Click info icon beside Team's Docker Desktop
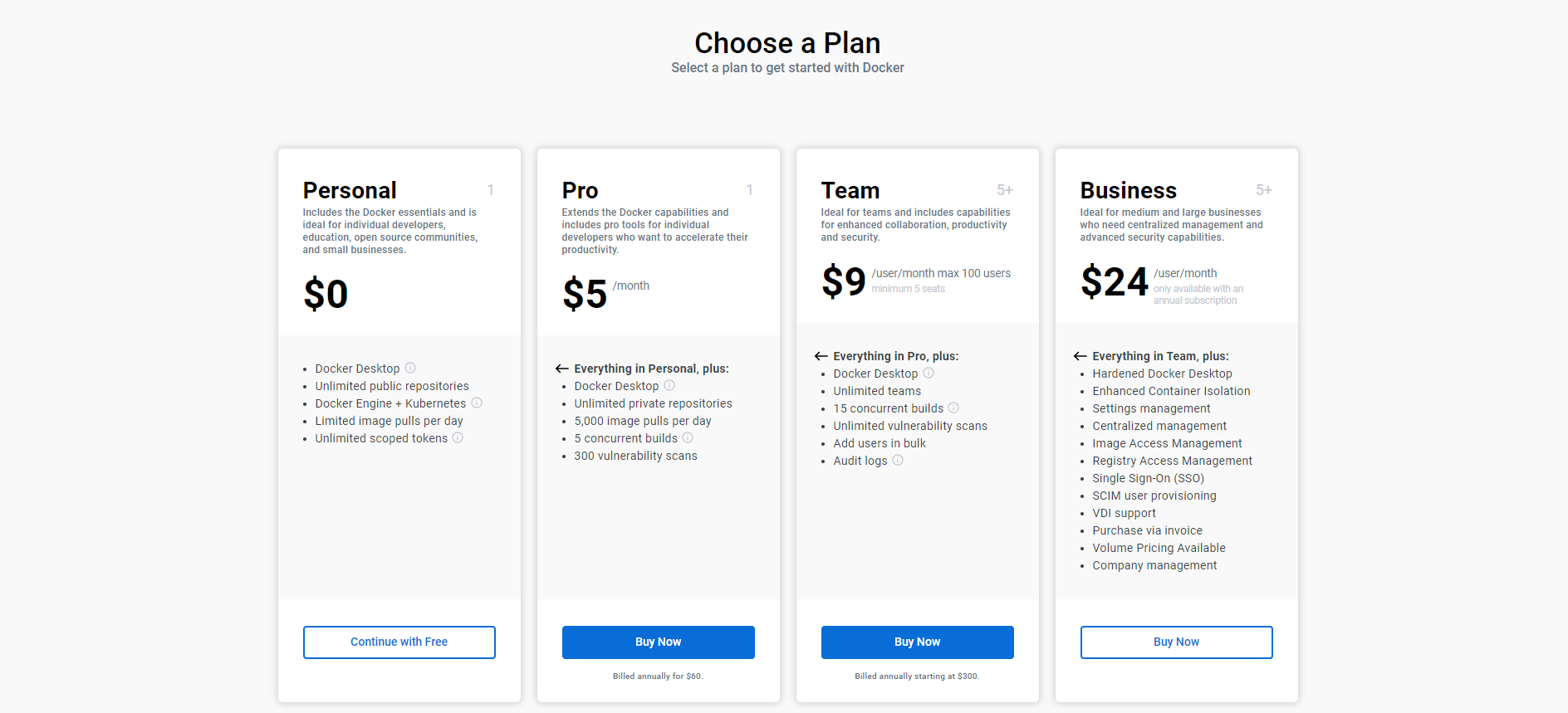 pyautogui.click(x=929, y=373)
